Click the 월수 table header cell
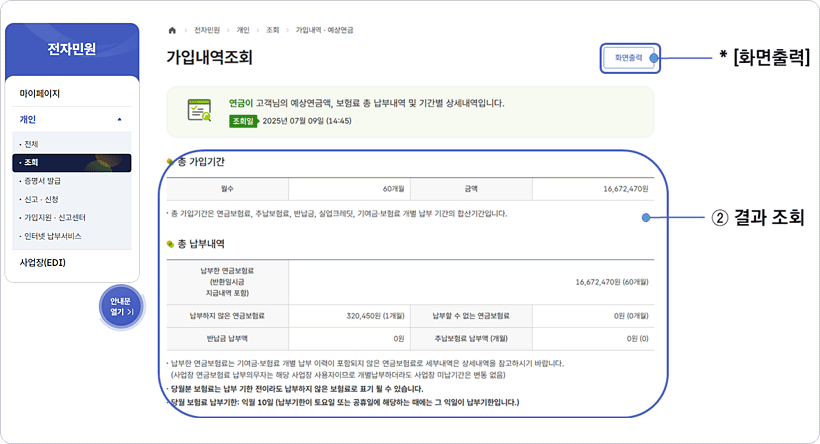 point(227,189)
